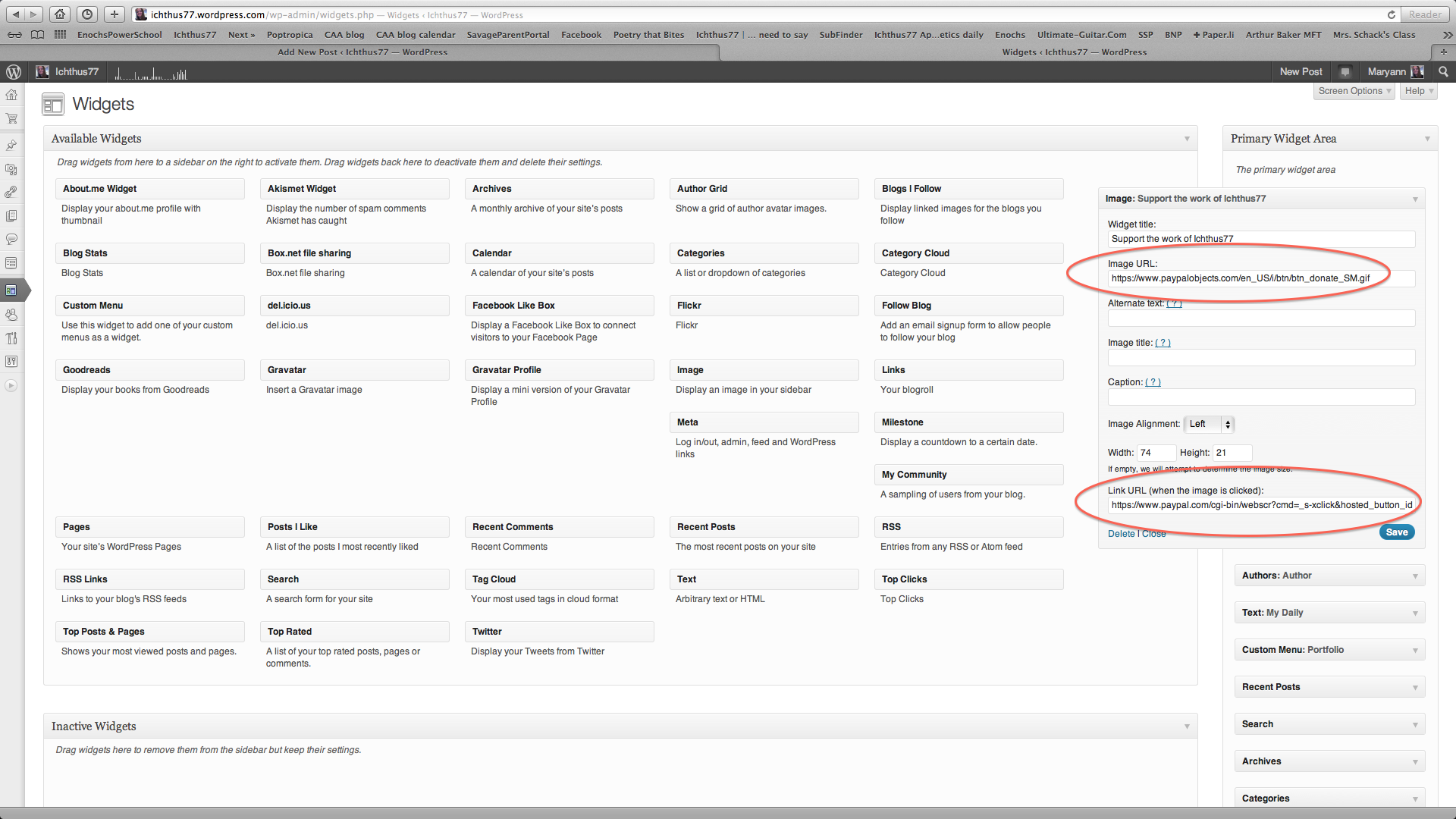Open the Posts pushpin icon in sidebar
The height and width of the screenshot is (819, 1456).
11,145
